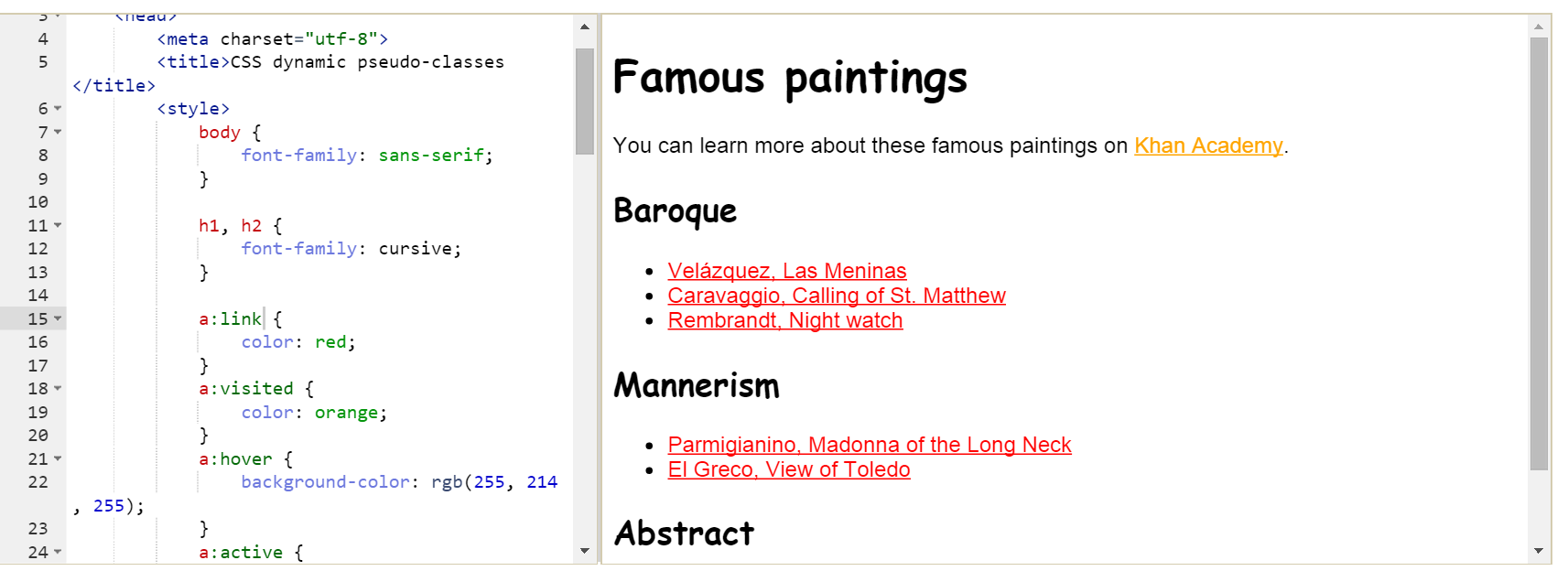This screenshot has width=1568, height=571.
Task: Click the preview pane vertical scrollbar thumb
Action: 1539,253
